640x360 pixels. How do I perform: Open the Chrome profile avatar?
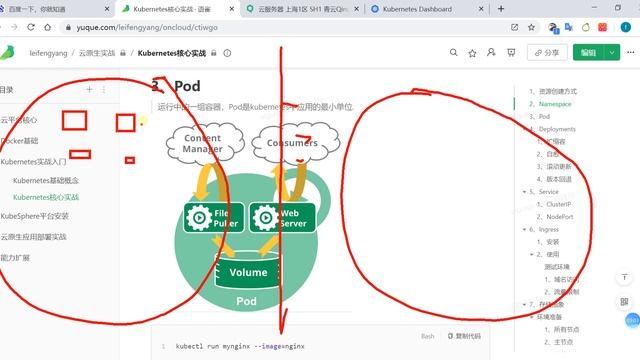(625, 27)
